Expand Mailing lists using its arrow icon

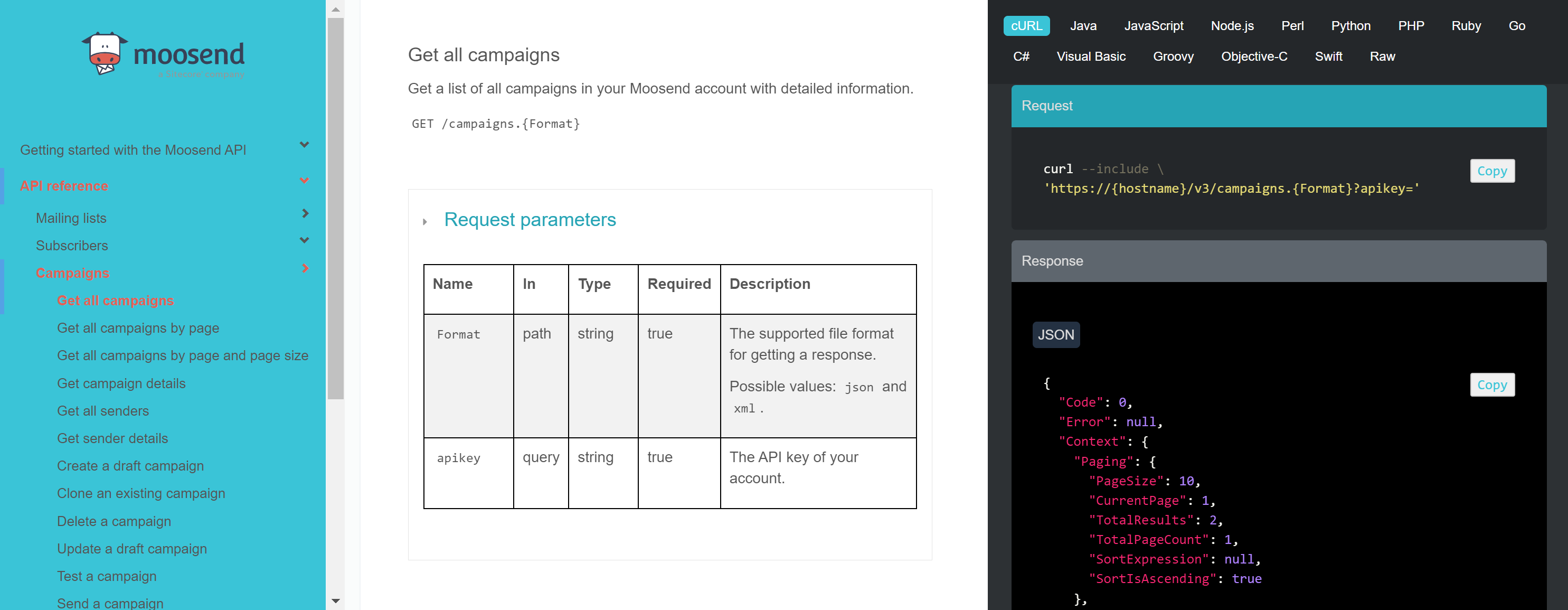(305, 214)
